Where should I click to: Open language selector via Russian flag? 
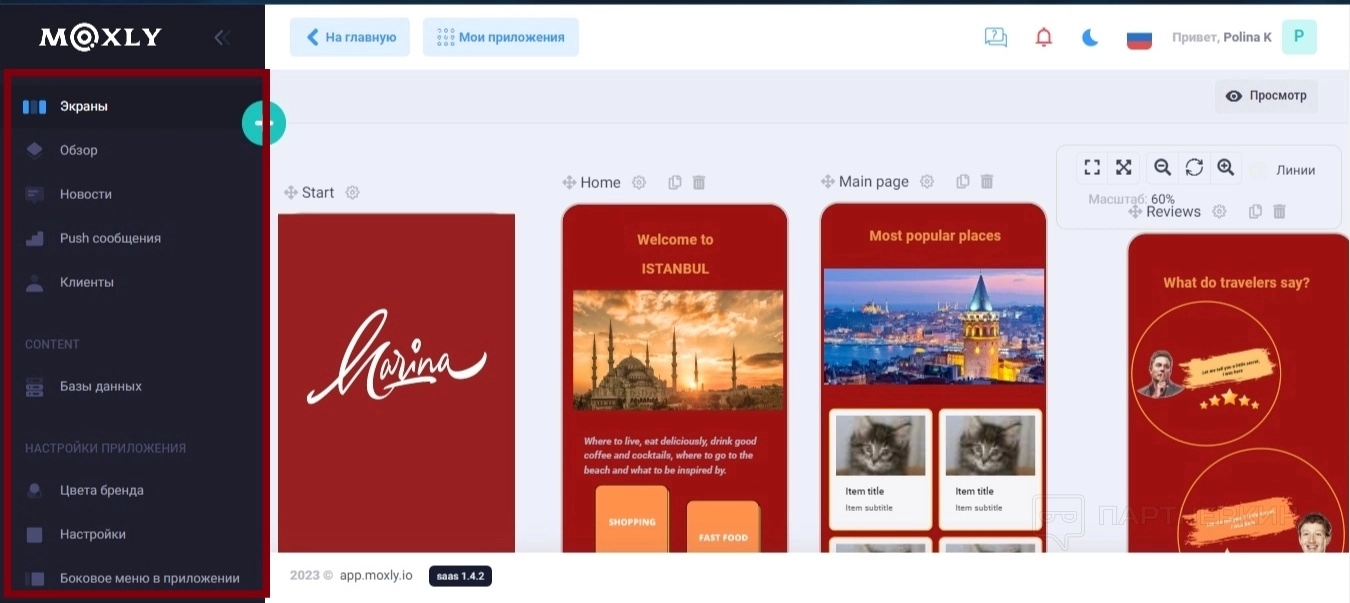click(1139, 38)
